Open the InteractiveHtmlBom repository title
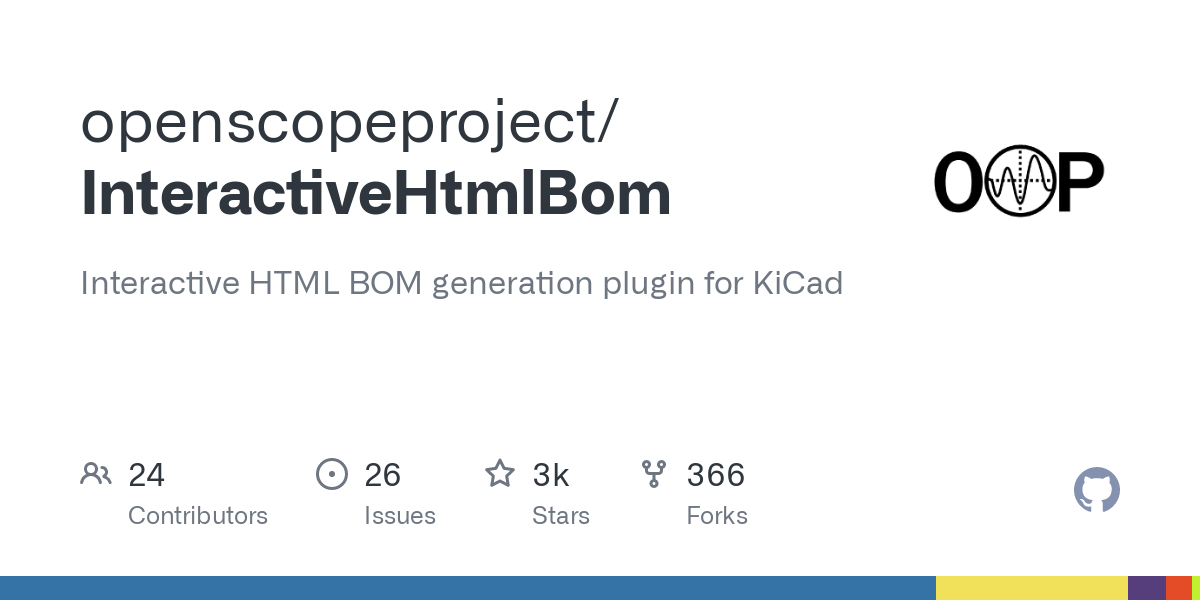The height and width of the screenshot is (600, 1200). click(x=376, y=194)
